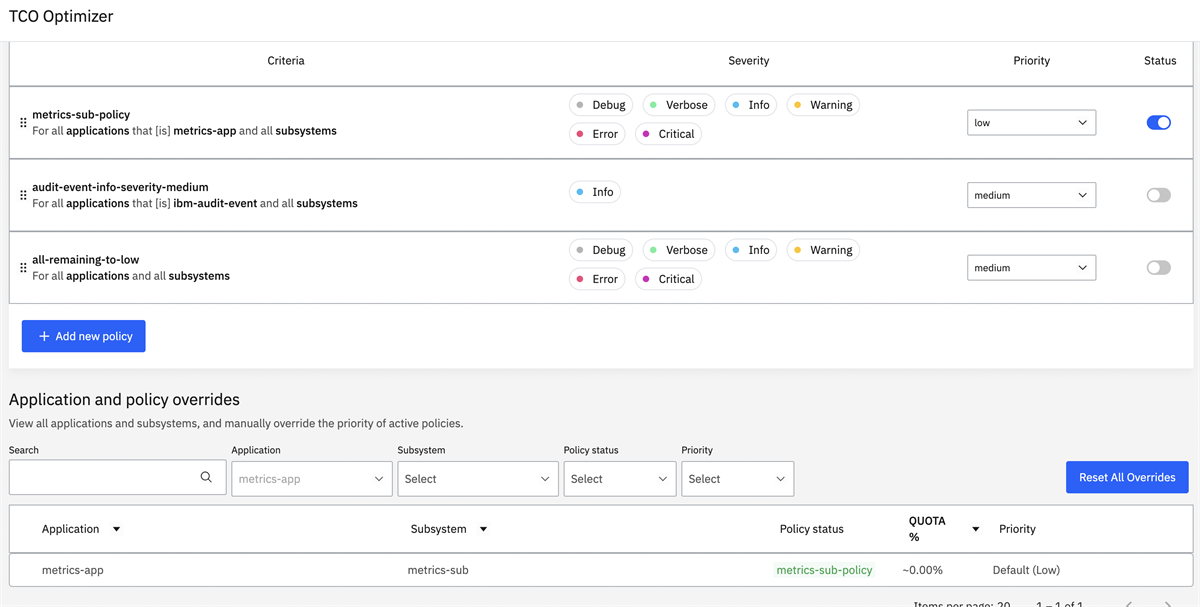Click drag handle for audit-event-info-severity-medium row
The height and width of the screenshot is (607, 1200).
click(23, 195)
